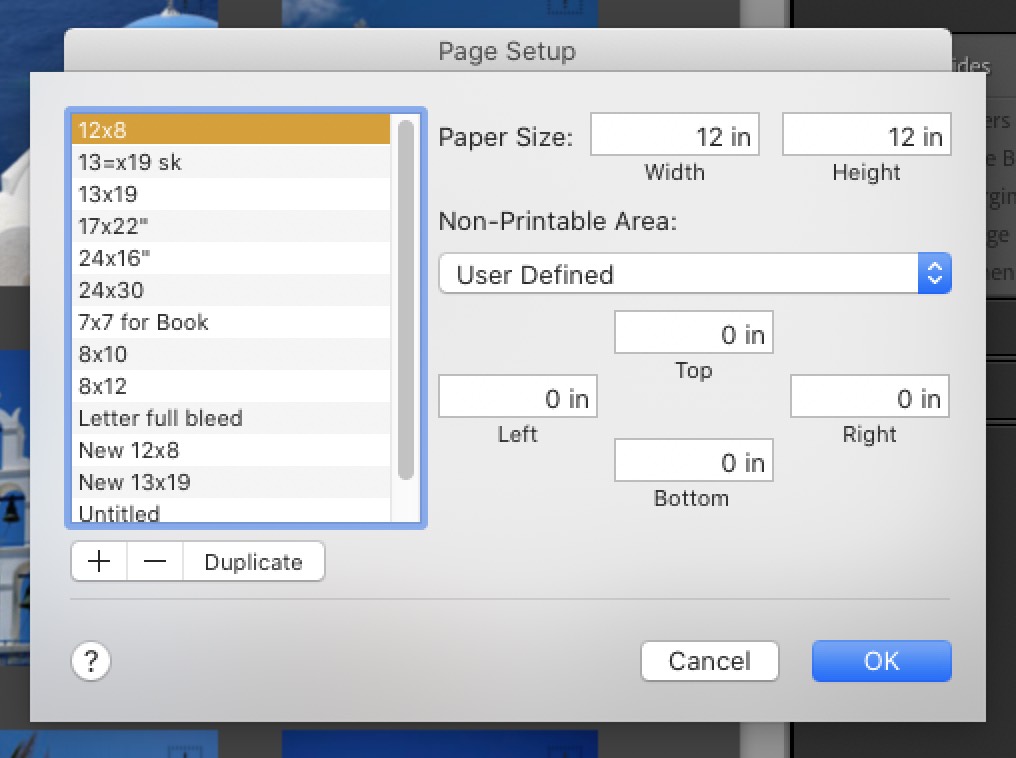The width and height of the screenshot is (1016, 758).
Task: Select the 17x22" paper size entry
Action: click(230, 226)
